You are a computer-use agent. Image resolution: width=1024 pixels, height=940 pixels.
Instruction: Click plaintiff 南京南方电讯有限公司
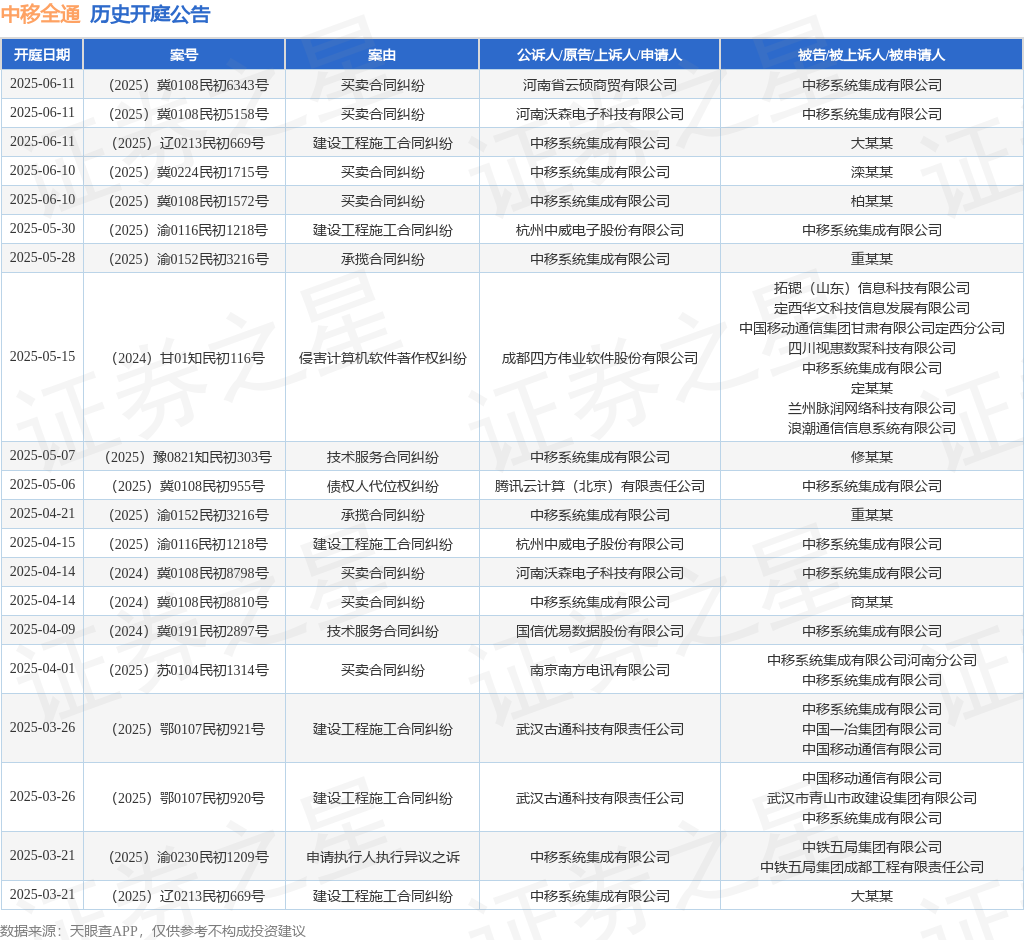(600, 670)
